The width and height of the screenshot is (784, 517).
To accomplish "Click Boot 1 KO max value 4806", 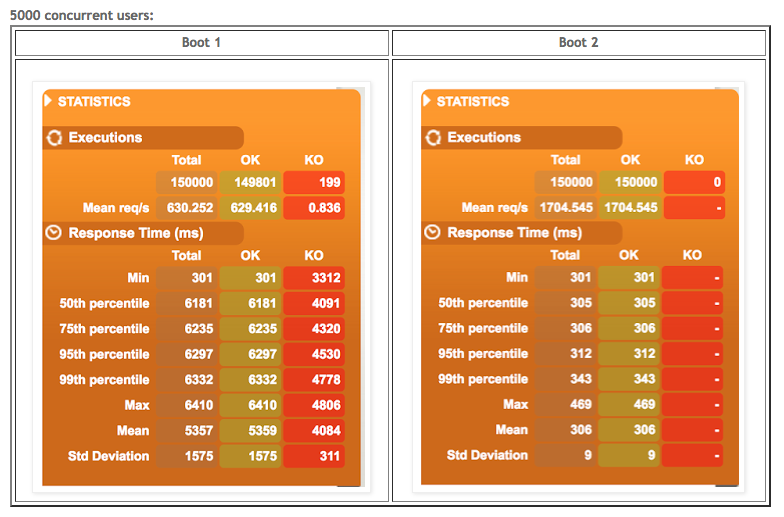I will tap(314, 405).
